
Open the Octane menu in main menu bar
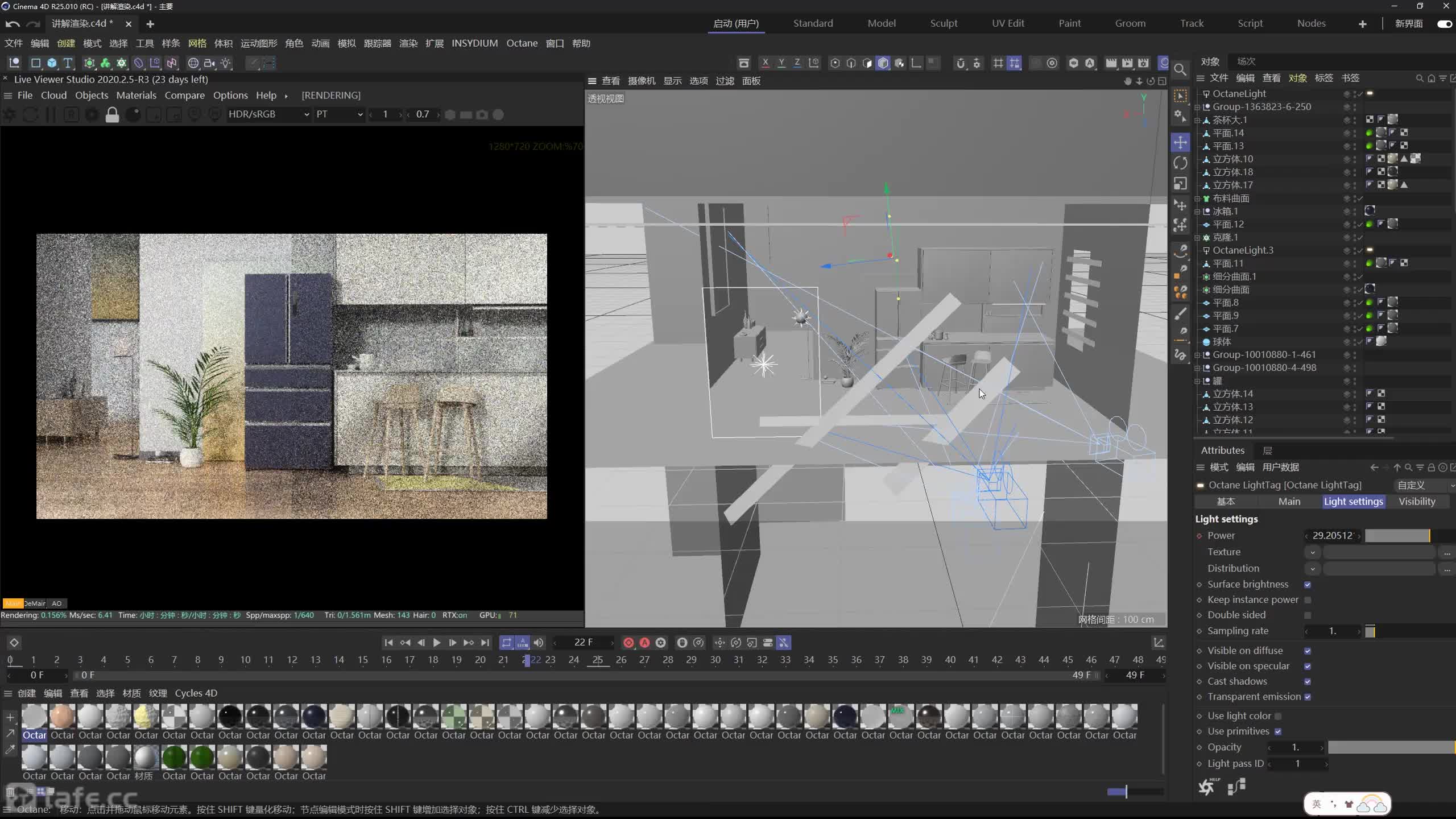pyautogui.click(x=522, y=43)
